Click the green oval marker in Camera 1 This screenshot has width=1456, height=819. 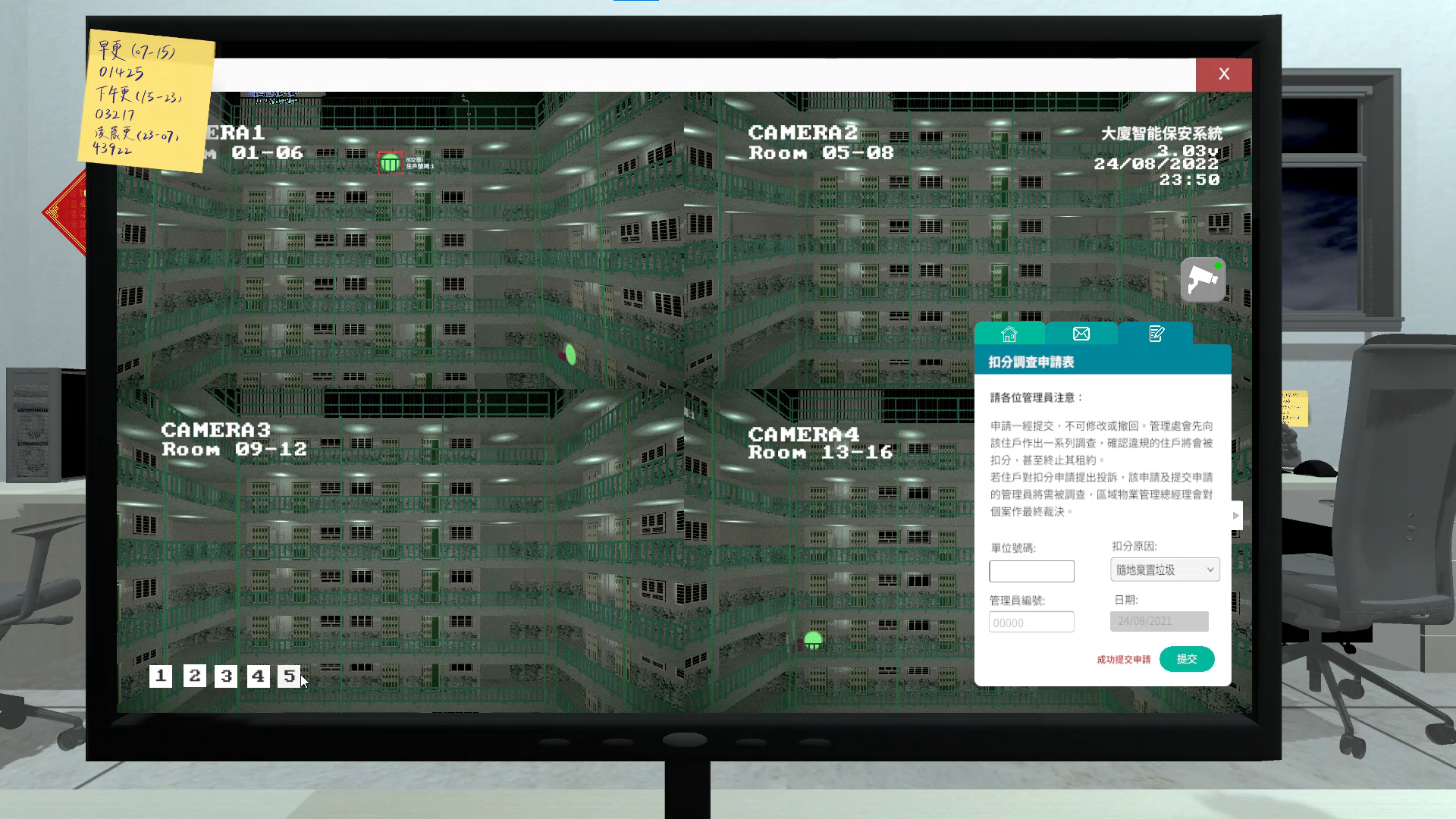[570, 354]
